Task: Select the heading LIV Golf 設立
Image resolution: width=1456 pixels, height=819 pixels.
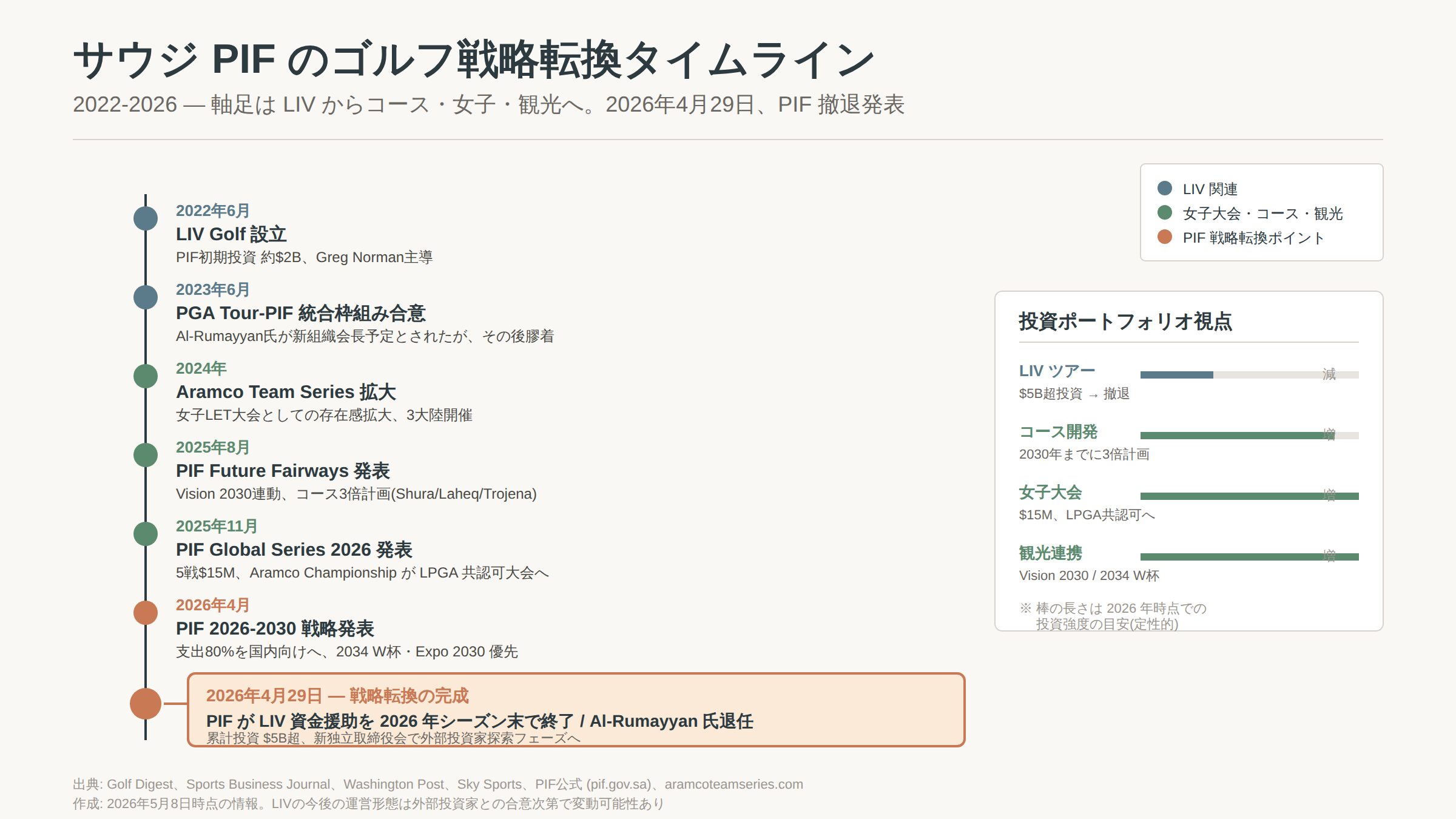Action: click(x=231, y=234)
